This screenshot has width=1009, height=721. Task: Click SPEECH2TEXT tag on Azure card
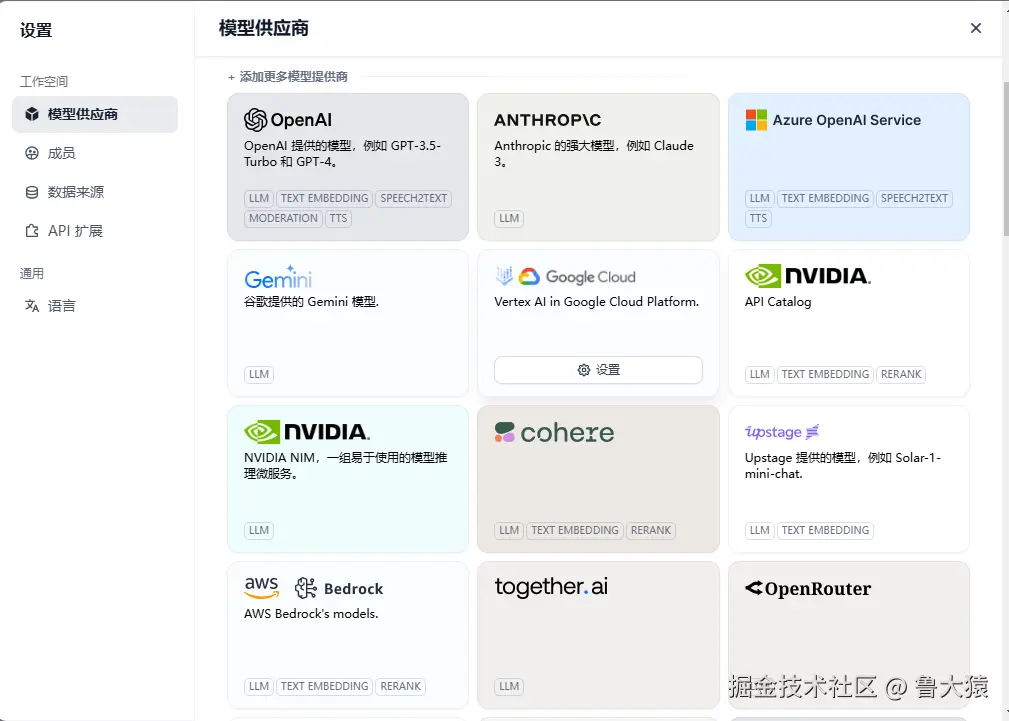(914, 198)
